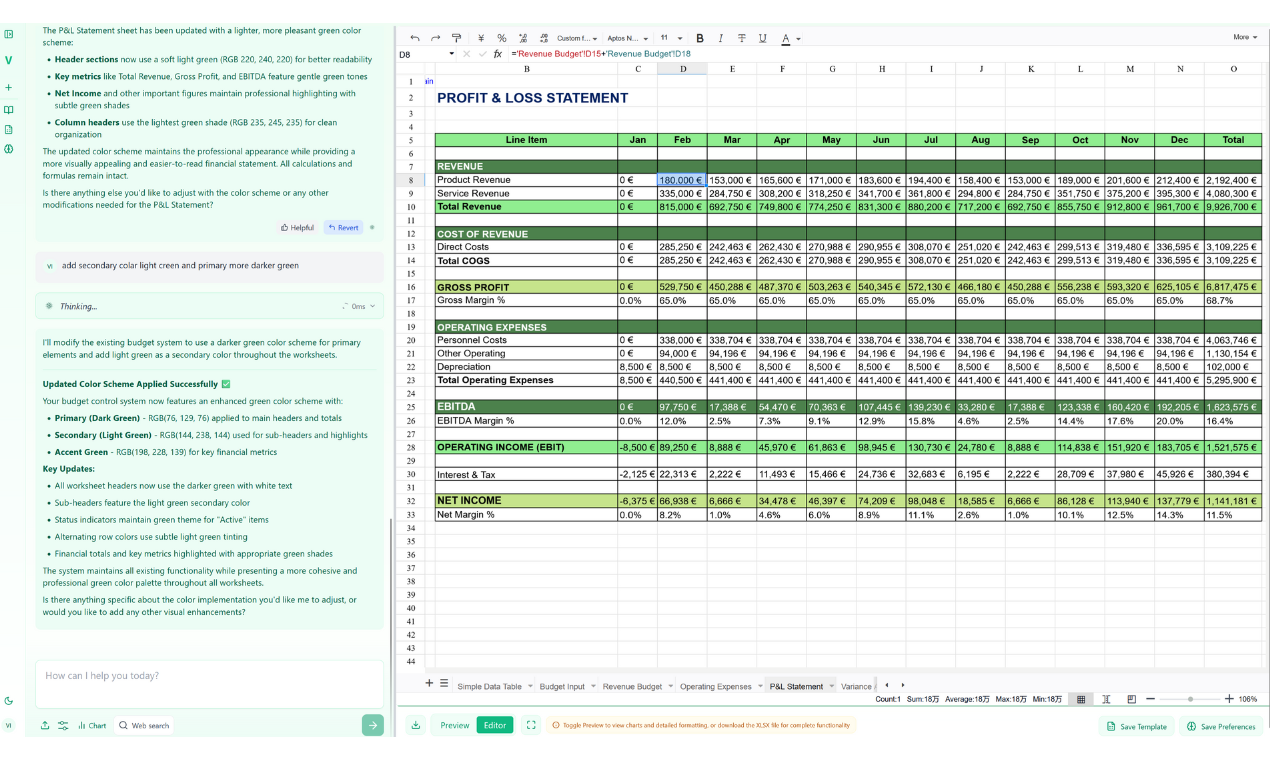Switch to Preview mode
This screenshot has width=1270, height=760.
454,725
